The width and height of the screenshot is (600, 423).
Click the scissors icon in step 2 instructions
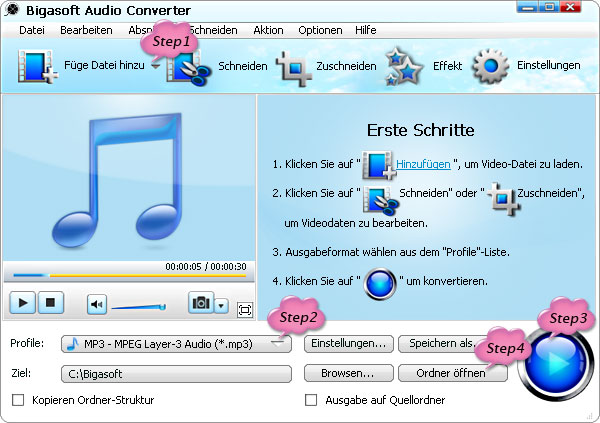tap(381, 199)
